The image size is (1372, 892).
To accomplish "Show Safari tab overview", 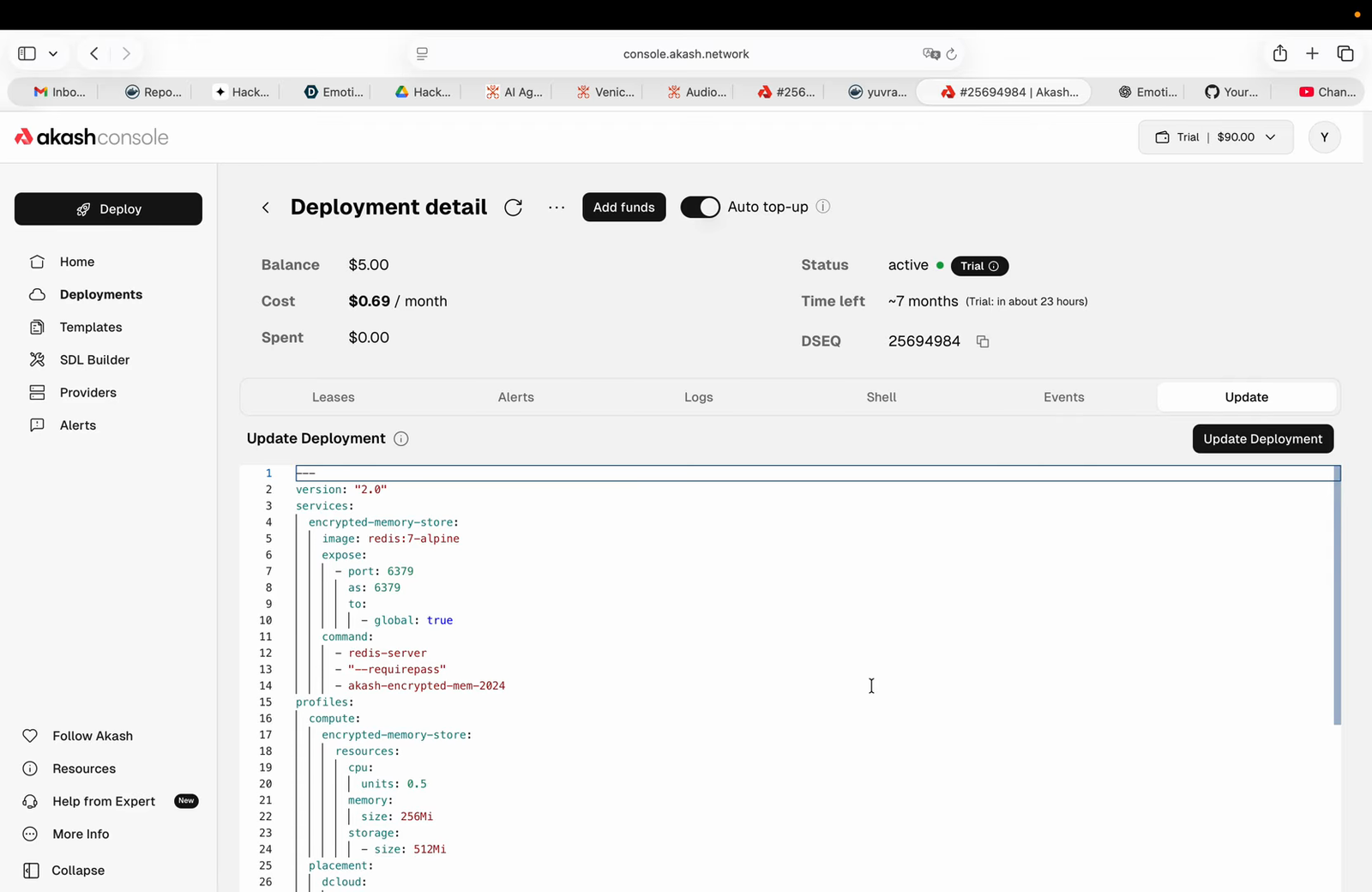I will (x=1345, y=53).
